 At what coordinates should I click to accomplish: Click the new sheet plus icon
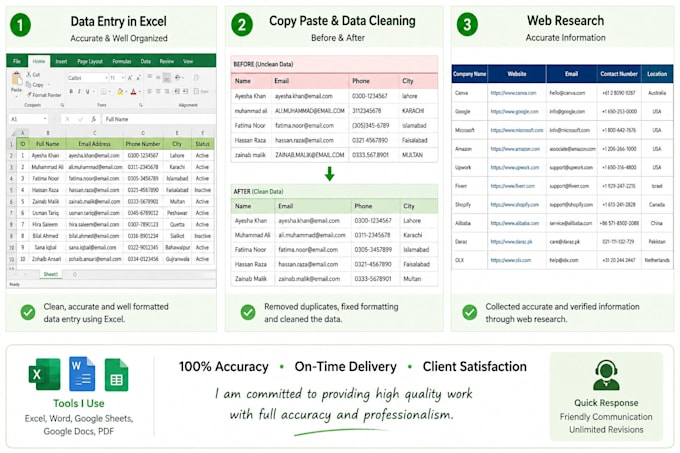click(75, 274)
